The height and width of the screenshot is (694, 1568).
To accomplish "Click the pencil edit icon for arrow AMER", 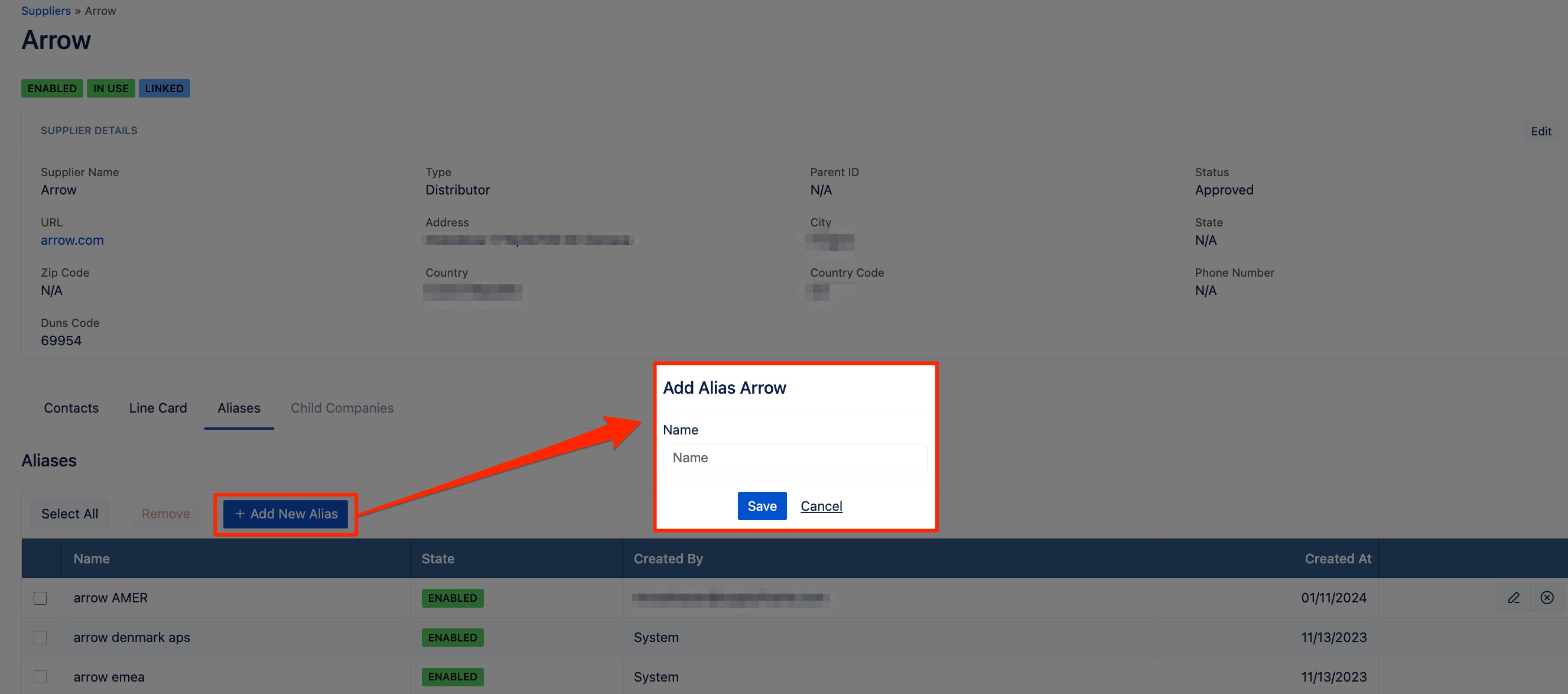I will (1513, 598).
